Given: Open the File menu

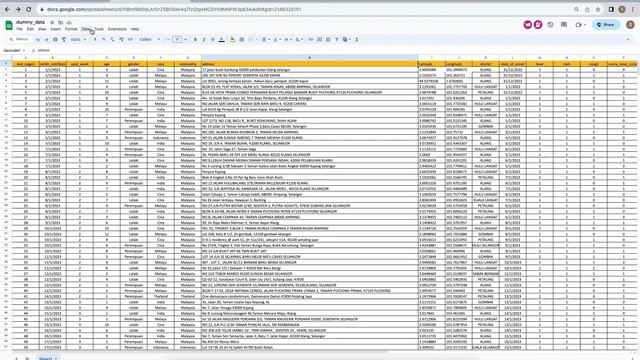Looking at the screenshot, I should pos(19,29).
